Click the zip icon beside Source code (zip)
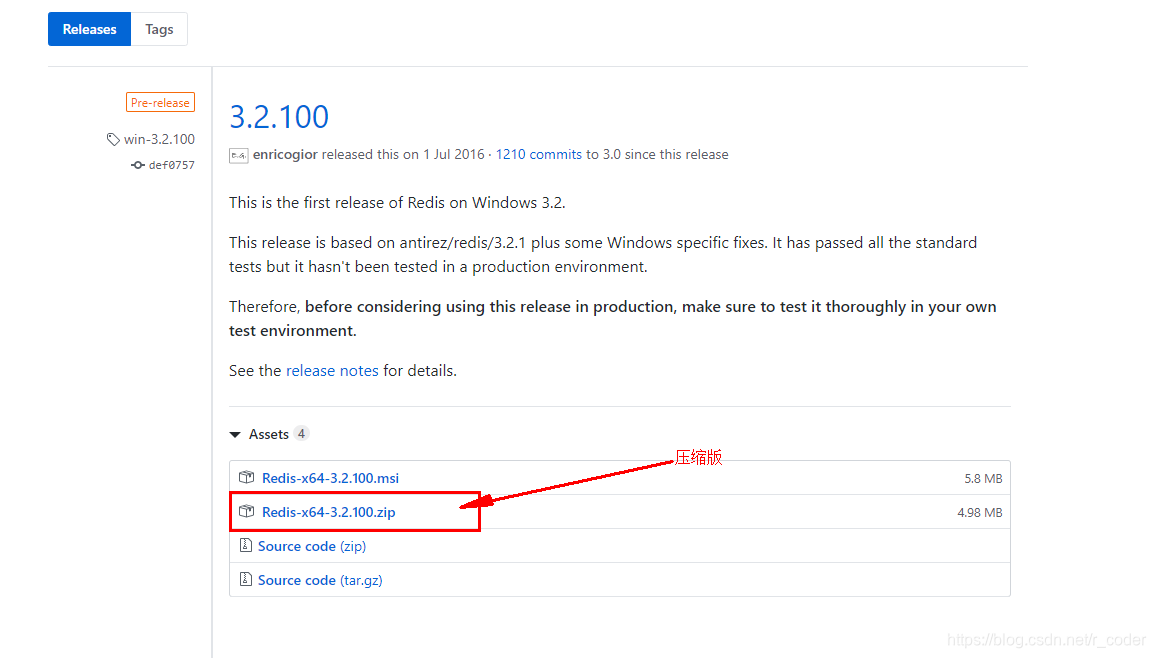1156x658 pixels. coord(246,545)
